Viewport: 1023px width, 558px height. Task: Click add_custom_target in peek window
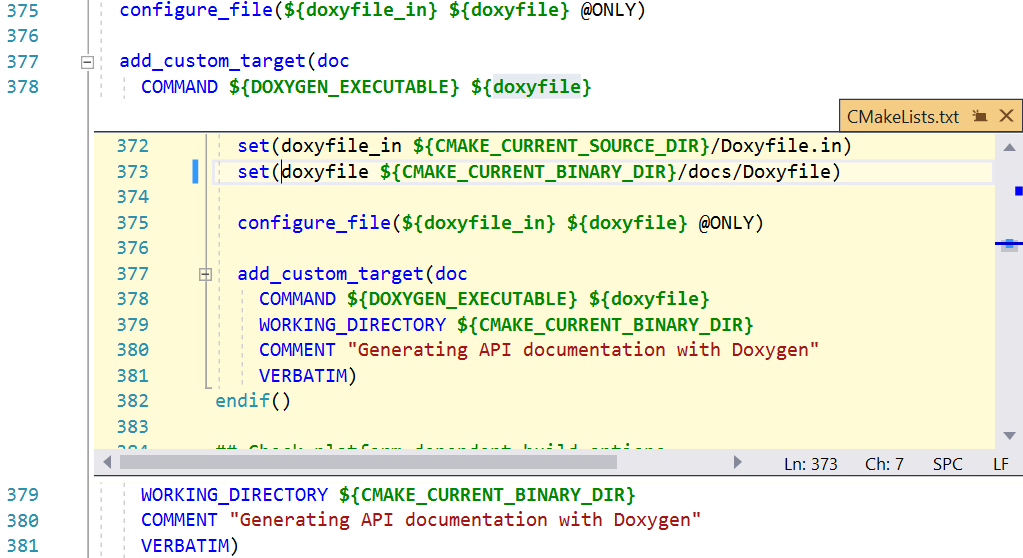pyautogui.click(x=330, y=274)
